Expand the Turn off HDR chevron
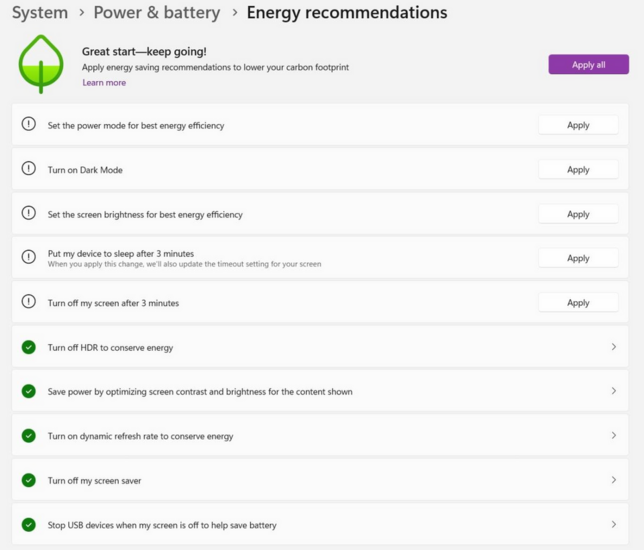Screen dimensions: 644x550 (x=614, y=347)
